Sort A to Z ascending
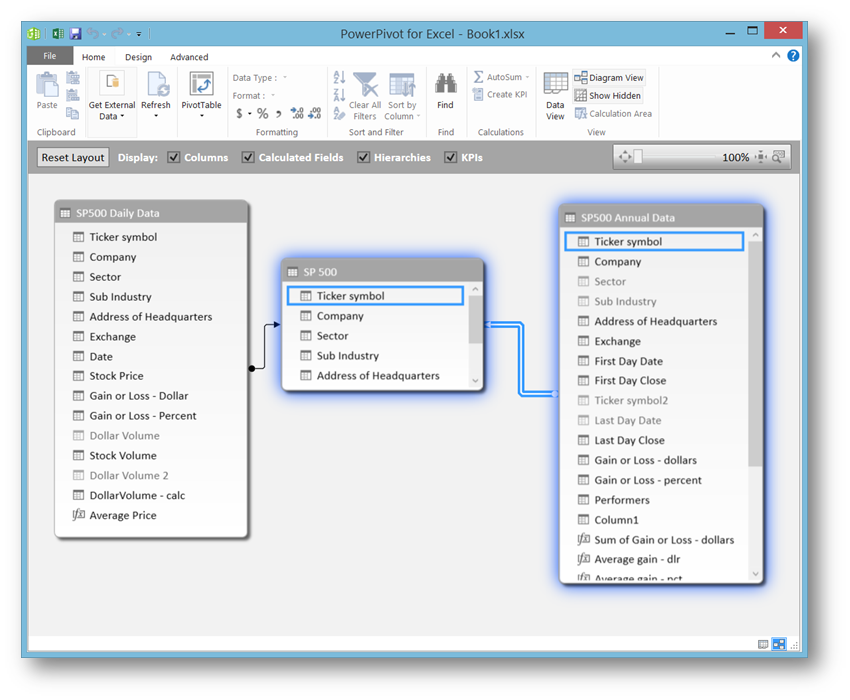Screen dimensions: 850x700 pos(339,78)
